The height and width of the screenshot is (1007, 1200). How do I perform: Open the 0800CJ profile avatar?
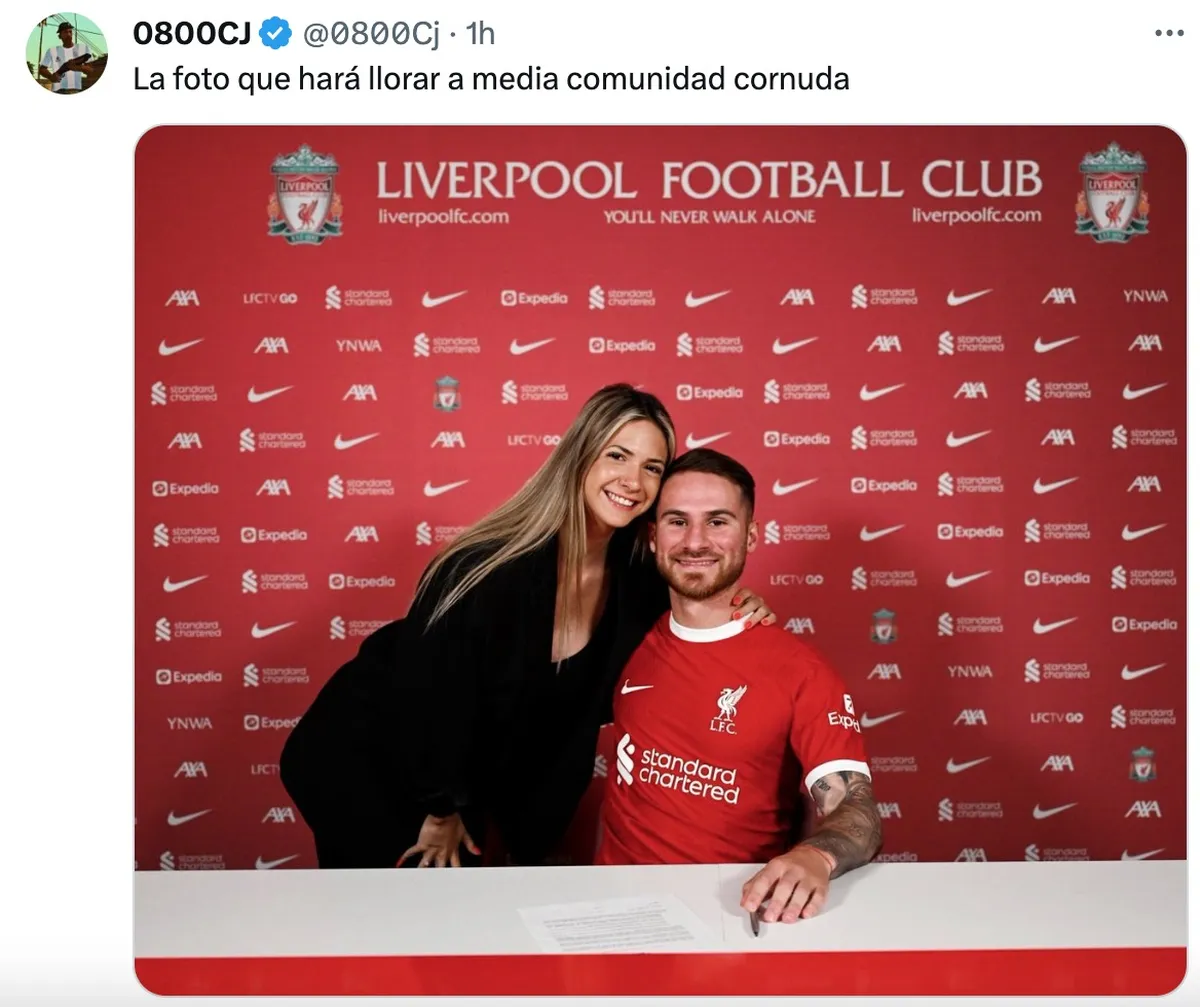coord(67,53)
